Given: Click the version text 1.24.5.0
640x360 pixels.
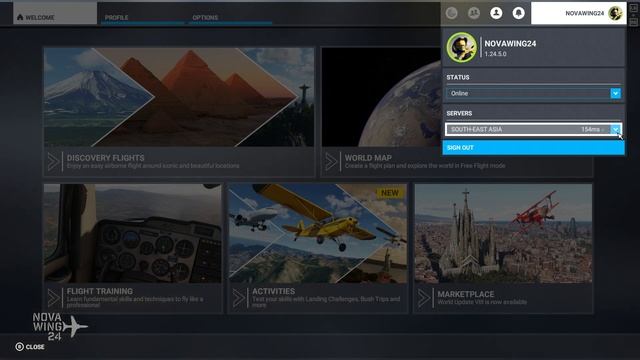Looking at the screenshot, I should 496,54.
